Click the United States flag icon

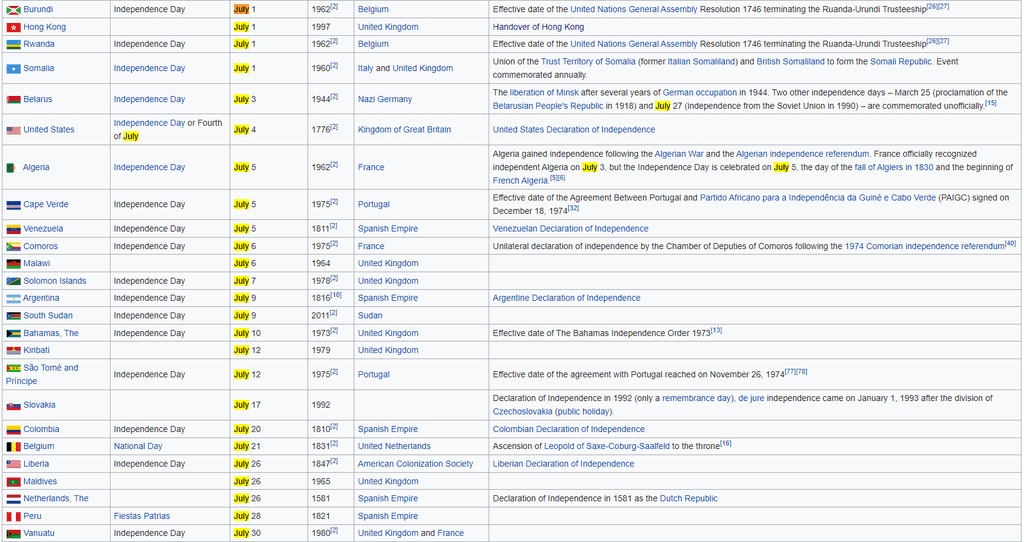[13, 130]
